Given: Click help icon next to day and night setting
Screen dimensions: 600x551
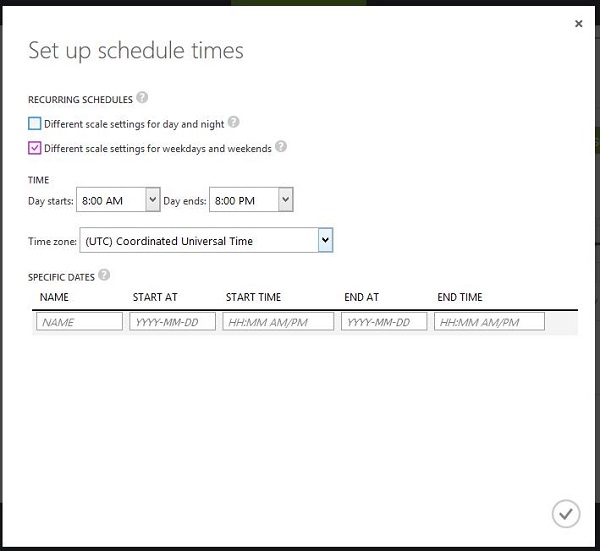Looking at the screenshot, I should (x=233, y=122).
